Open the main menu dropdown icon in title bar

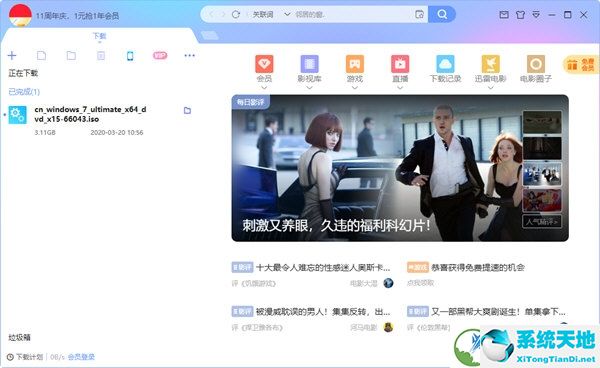pyautogui.click(x=536, y=15)
